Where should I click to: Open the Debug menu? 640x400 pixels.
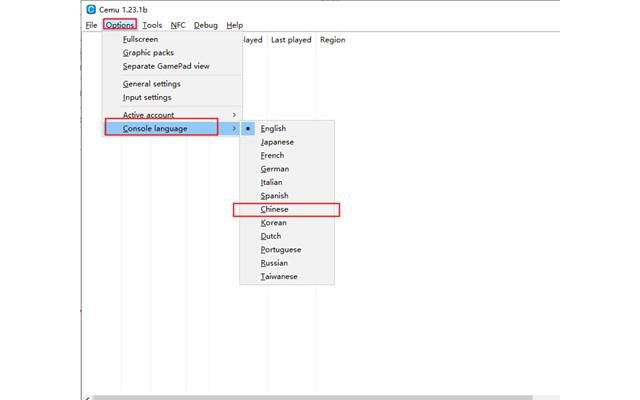(x=206, y=25)
